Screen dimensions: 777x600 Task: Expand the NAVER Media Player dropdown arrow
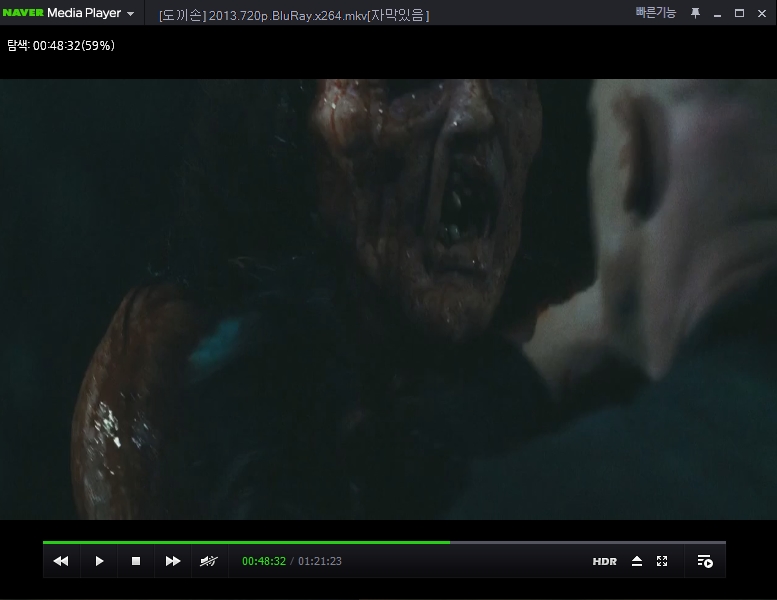pos(130,14)
